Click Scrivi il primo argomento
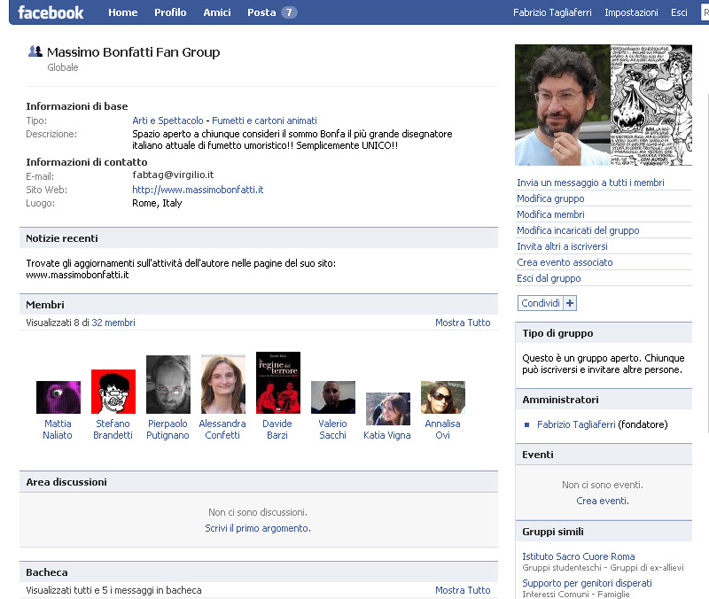709x599 pixels. pos(258,528)
